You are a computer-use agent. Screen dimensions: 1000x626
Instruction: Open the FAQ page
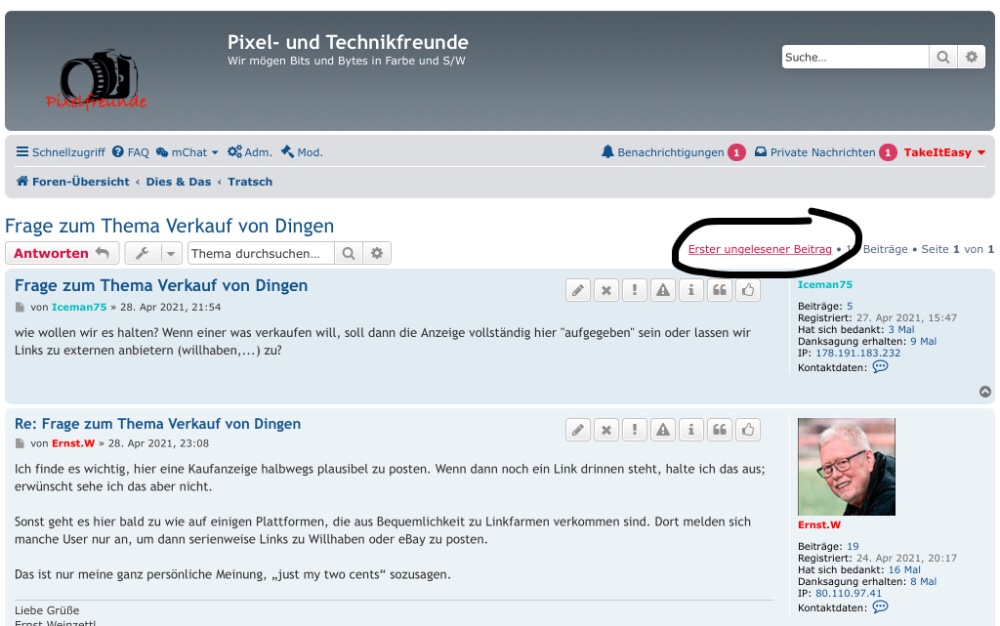click(x=130, y=152)
